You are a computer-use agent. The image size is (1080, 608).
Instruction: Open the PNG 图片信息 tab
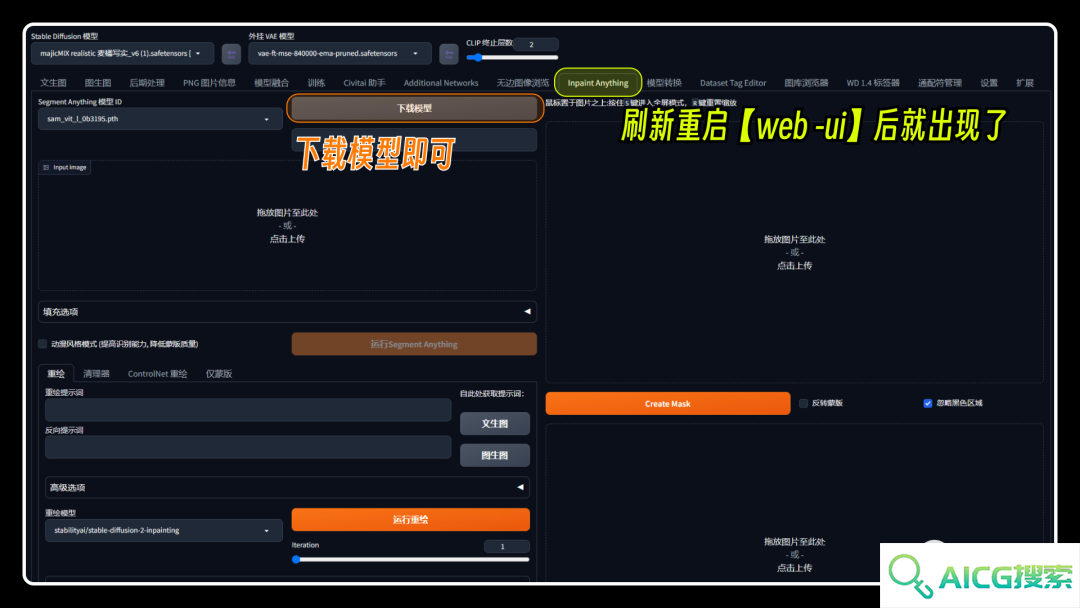pyautogui.click(x=209, y=83)
